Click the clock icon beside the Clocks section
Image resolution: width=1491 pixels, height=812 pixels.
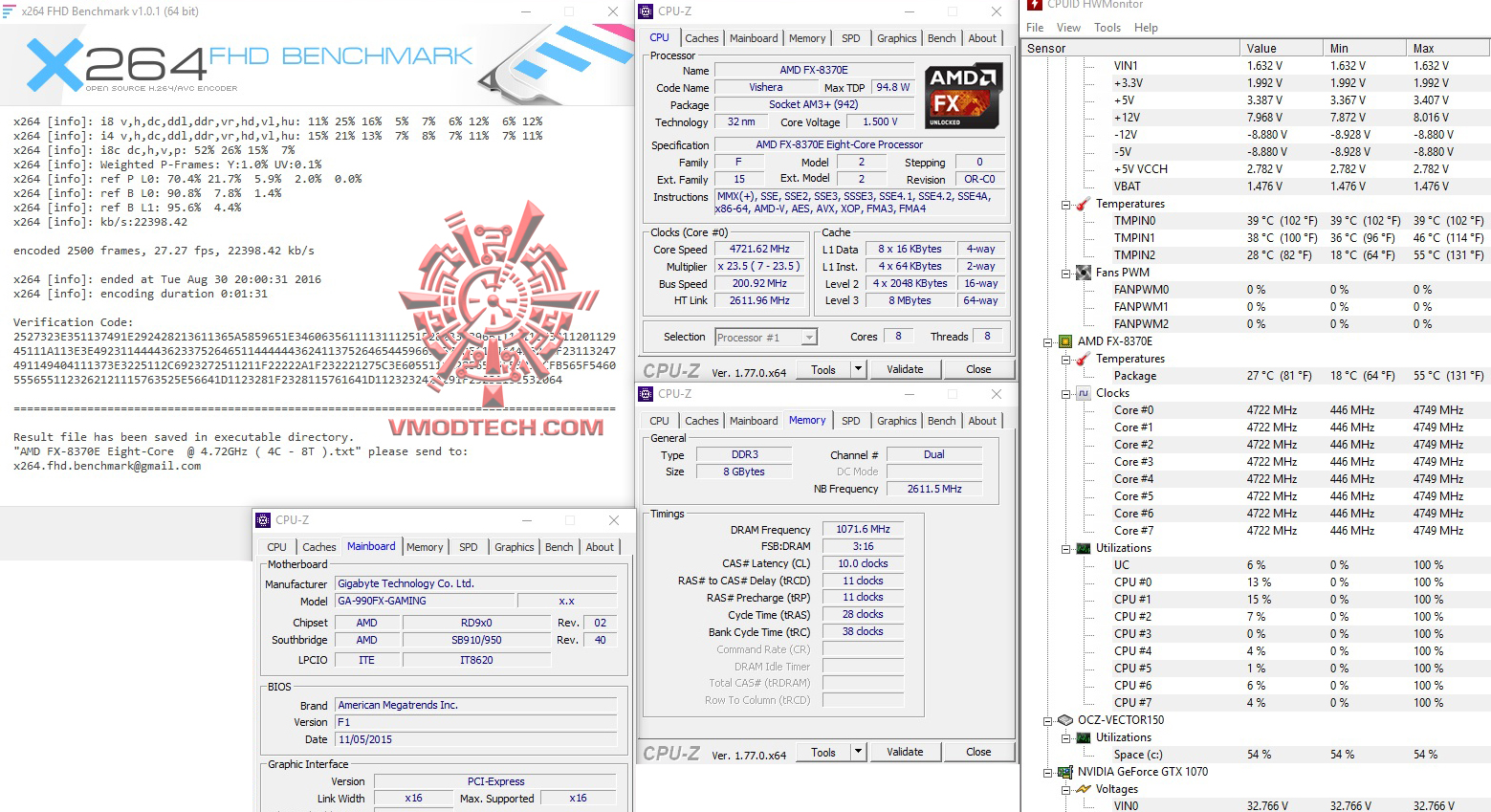click(x=1083, y=392)
